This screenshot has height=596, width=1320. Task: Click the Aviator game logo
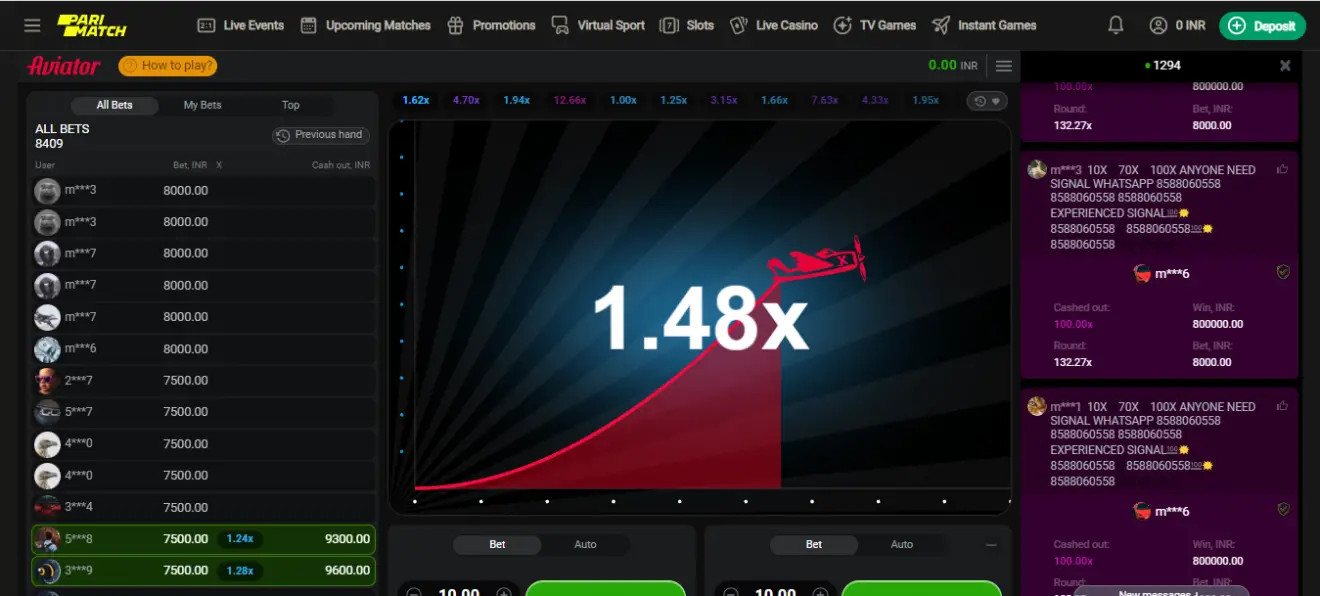[x=64, y=66]
